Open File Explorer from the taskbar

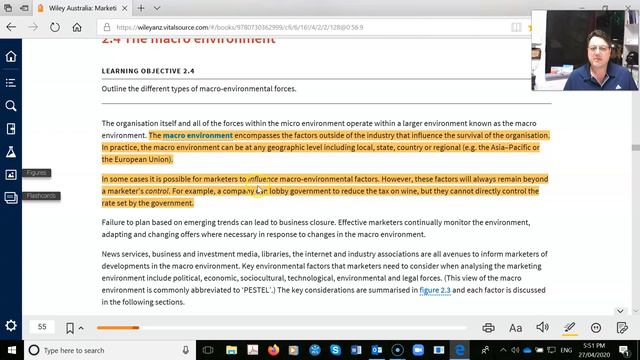pyautogui.click(x=231, y=350)
